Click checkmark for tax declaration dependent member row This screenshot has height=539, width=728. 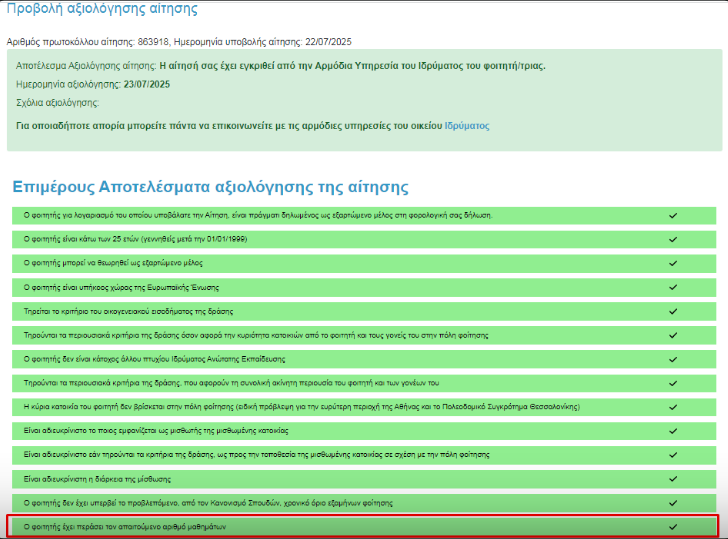672,215
